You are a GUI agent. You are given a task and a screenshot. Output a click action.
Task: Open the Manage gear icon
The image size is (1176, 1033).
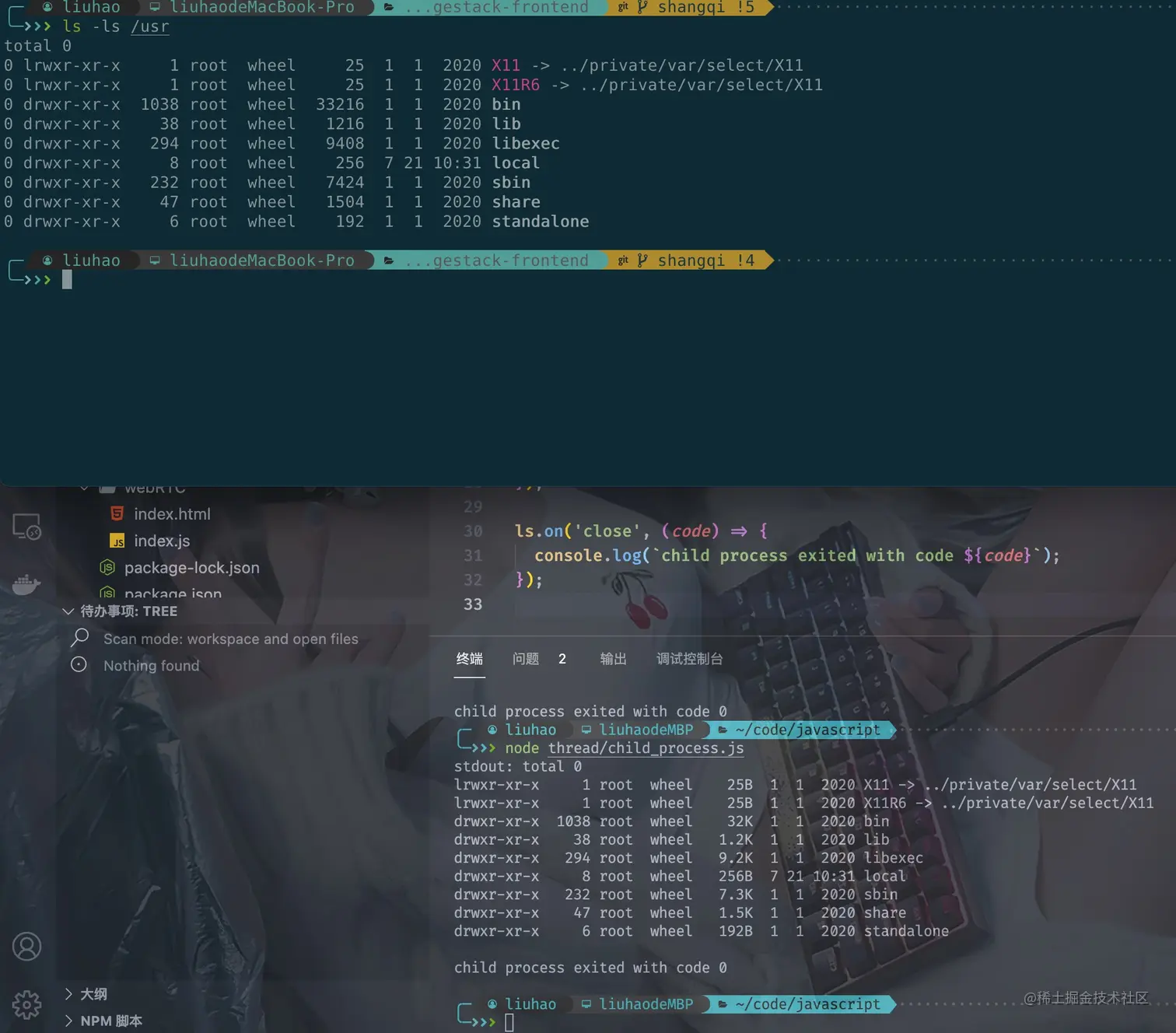coord(26,1004)
